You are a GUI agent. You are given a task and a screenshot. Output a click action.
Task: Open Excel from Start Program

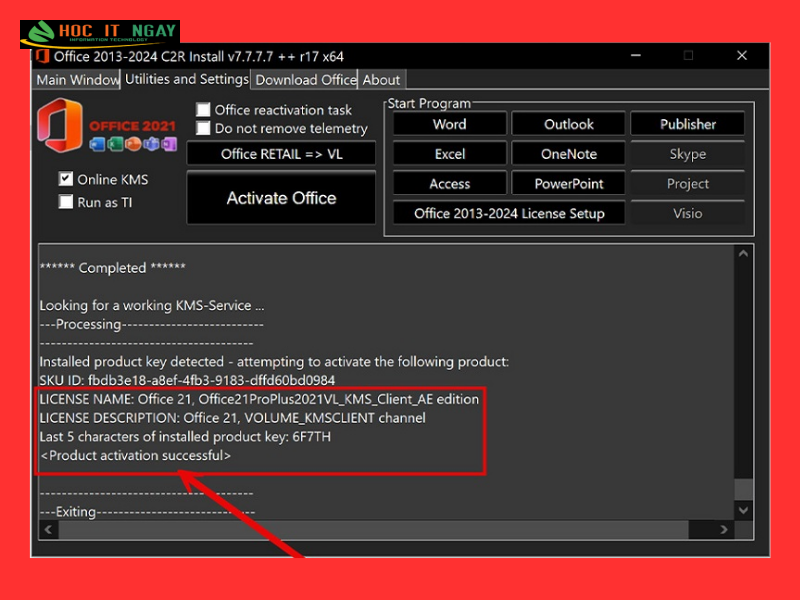tap(449, 154)
